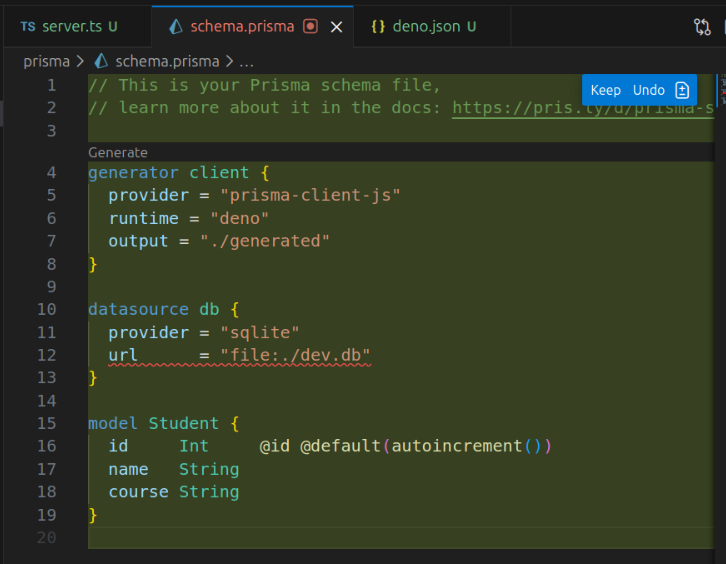Click the diff toggle icon next to Undo
This screenshot has width=726, height=564.
coord(682,90)
